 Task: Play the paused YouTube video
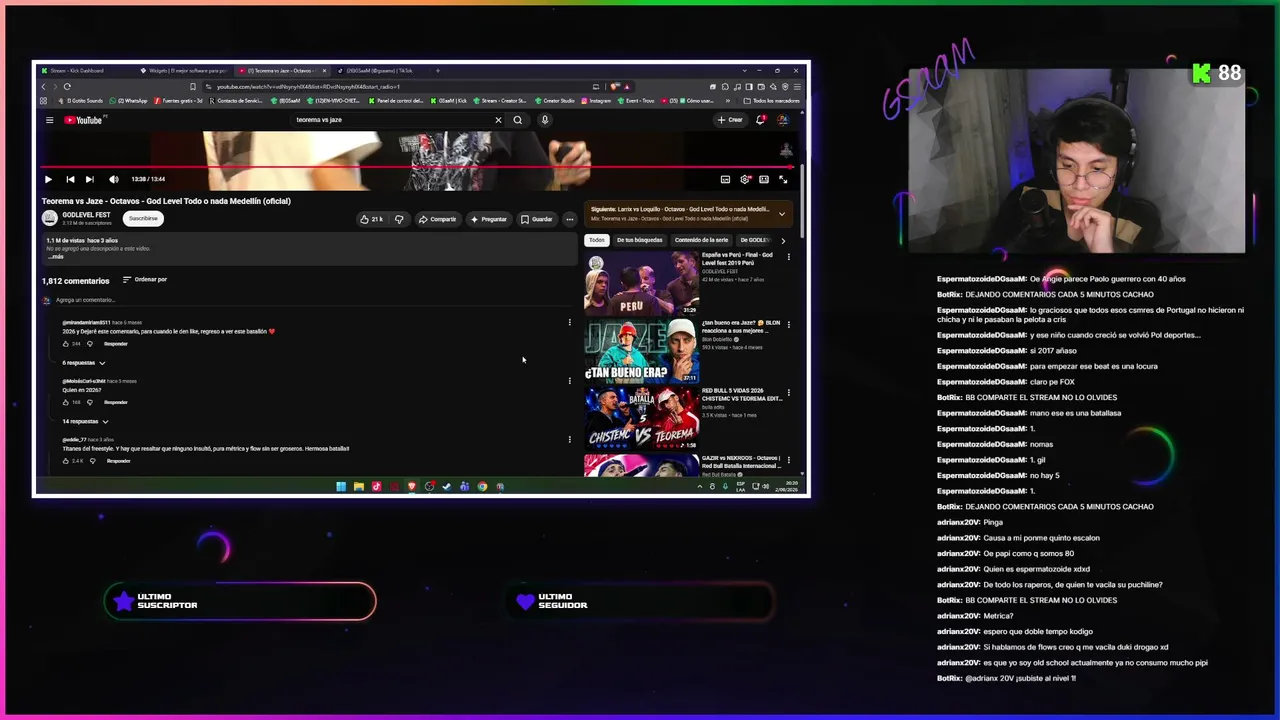tap(48, 179)
